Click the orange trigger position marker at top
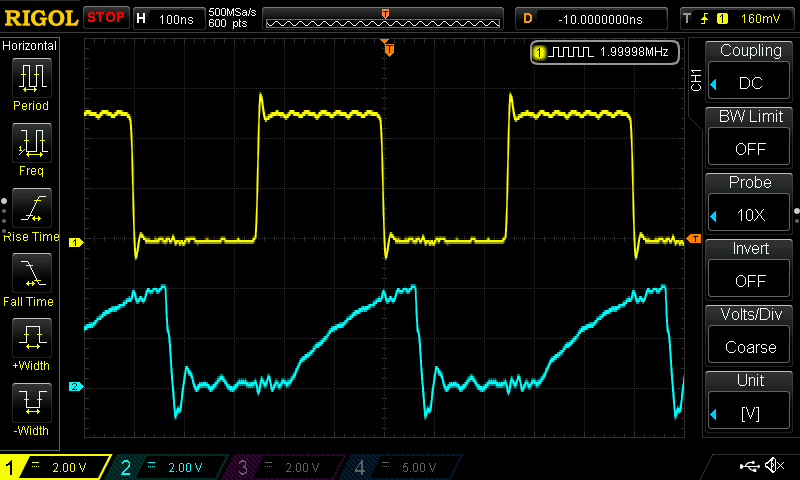800x480 pixels. pos(389,49)
